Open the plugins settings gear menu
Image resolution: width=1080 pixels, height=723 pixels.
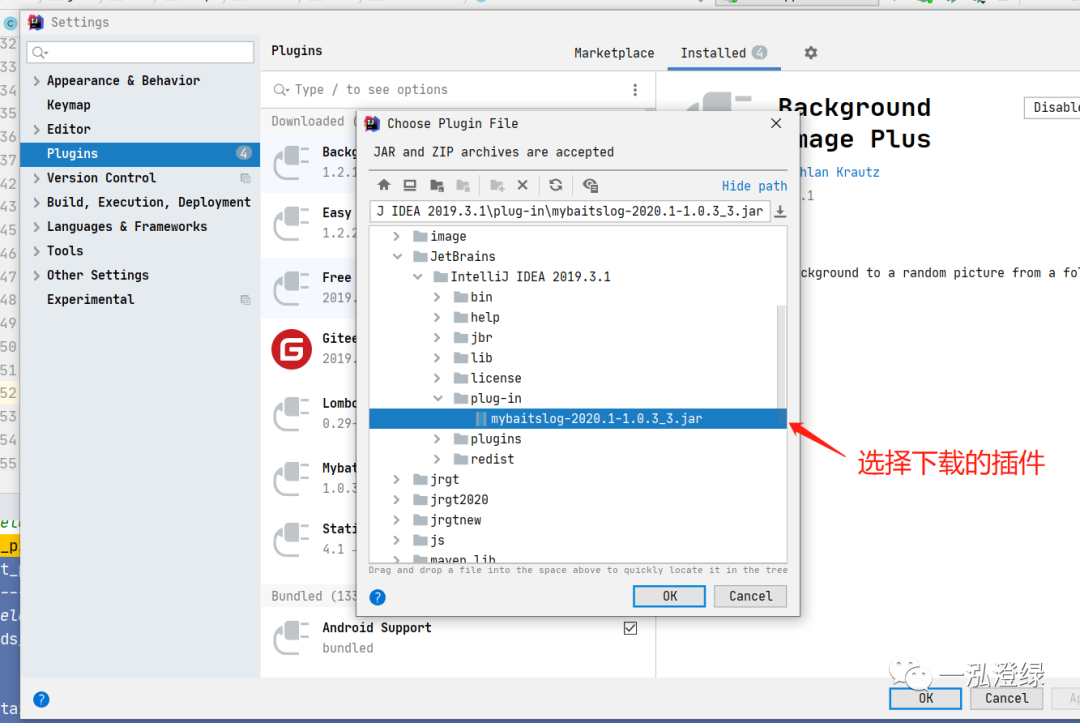pos(810,53)
